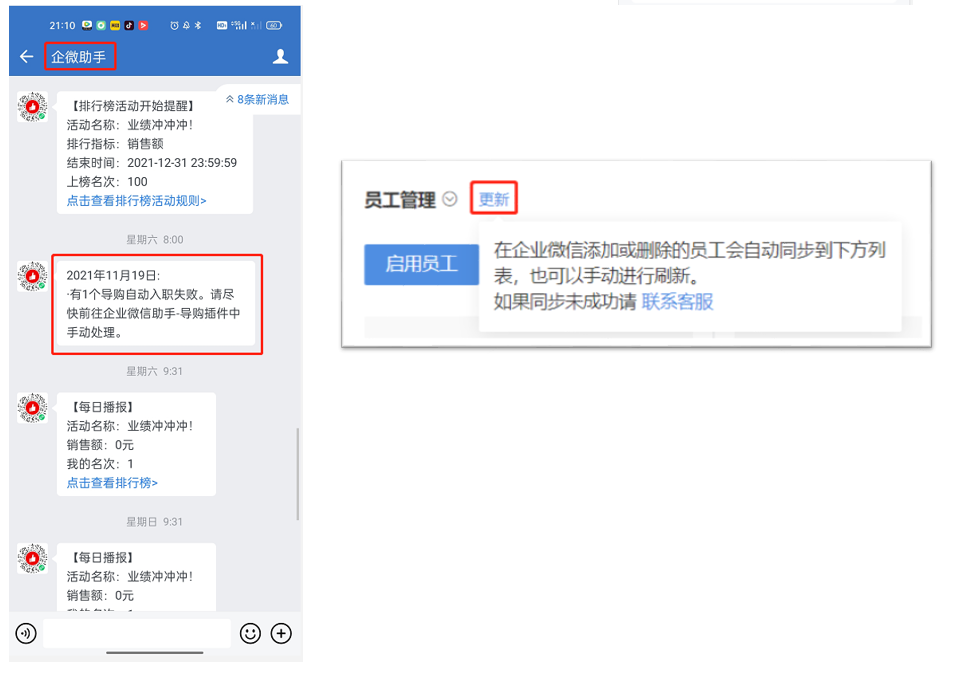Click the 更新 refresh link in 员工管理
966x674 pixels.
tap(494, 199)
